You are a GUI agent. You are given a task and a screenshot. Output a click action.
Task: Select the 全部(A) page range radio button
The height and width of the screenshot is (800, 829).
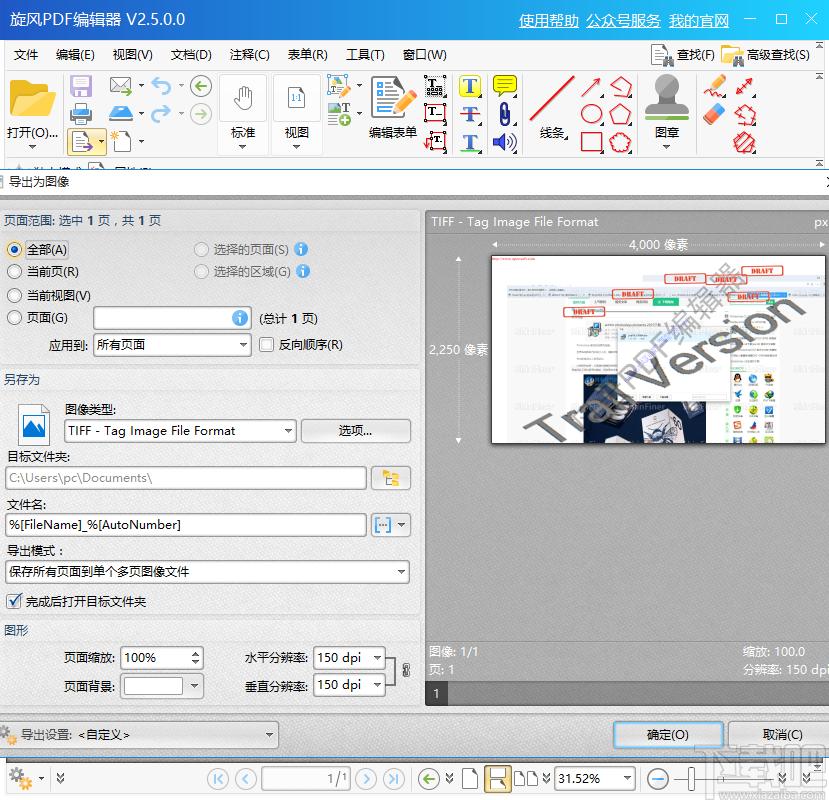pyautogui.click(x=14, y=249)
